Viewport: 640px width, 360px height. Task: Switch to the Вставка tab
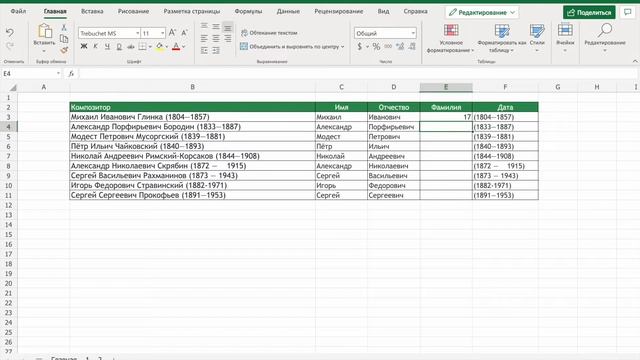point(92,11)
